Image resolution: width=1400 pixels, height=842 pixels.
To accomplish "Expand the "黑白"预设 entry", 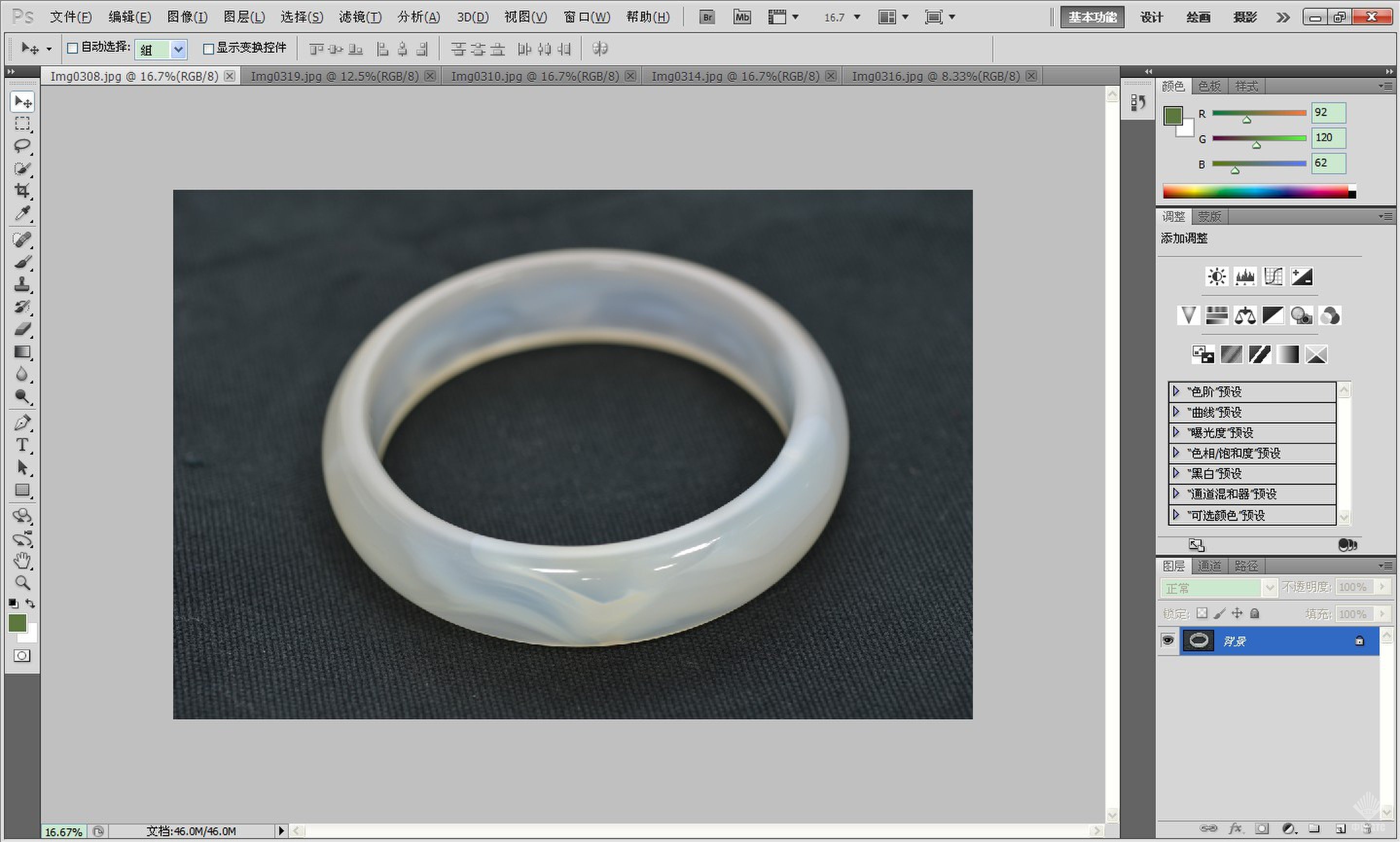I will click(x=1176, y=473).
